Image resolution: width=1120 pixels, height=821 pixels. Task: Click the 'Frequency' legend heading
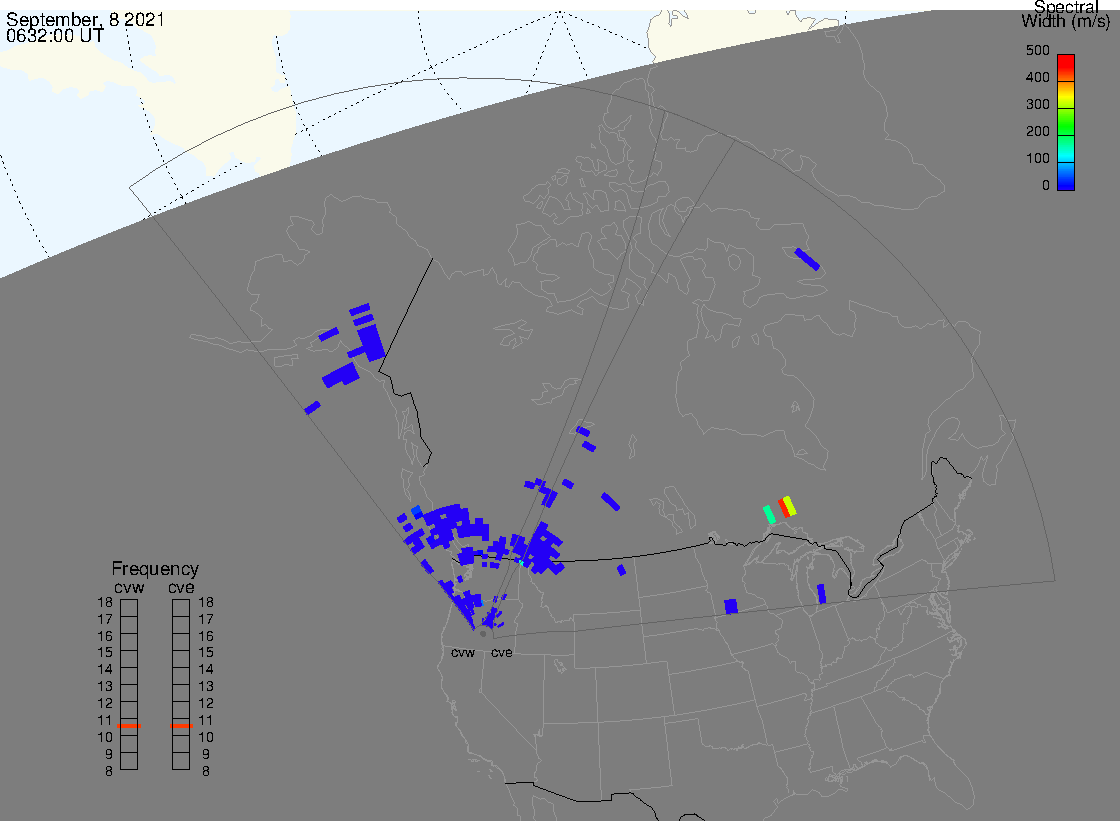coord(155,569)
